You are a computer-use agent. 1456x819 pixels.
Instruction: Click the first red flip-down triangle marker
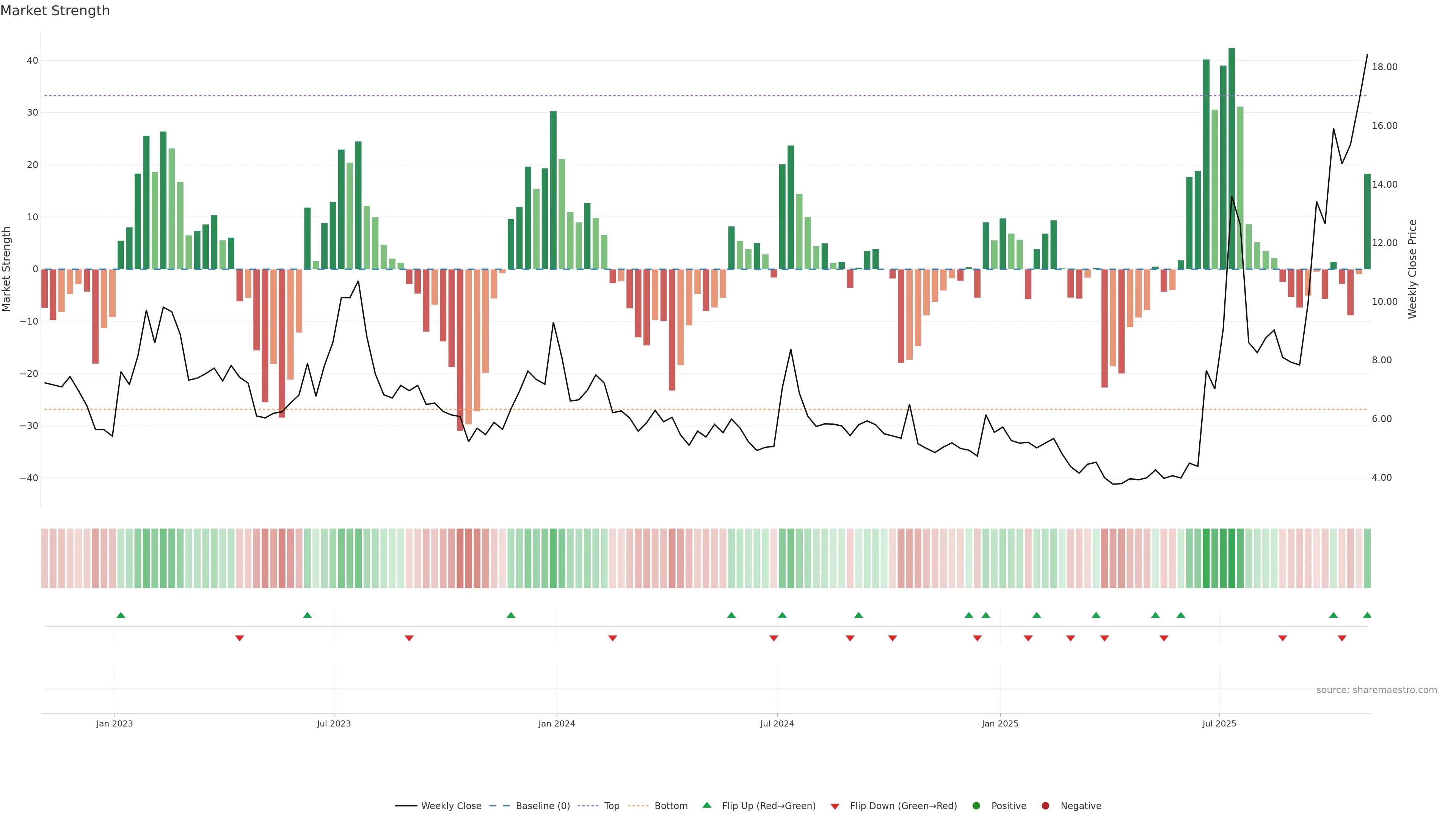(240, 638)
